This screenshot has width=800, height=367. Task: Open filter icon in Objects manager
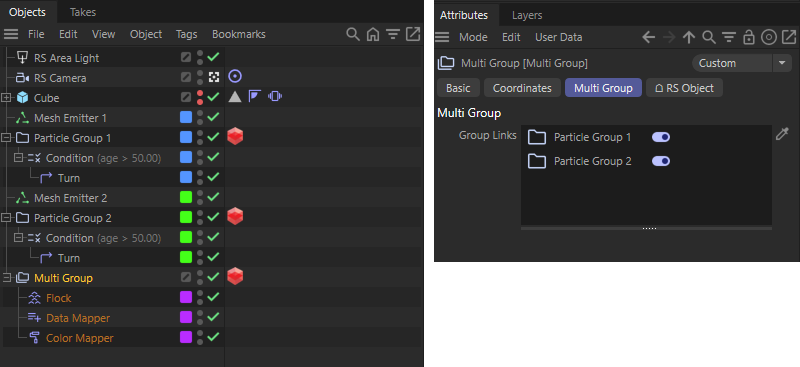pos(392,34)
